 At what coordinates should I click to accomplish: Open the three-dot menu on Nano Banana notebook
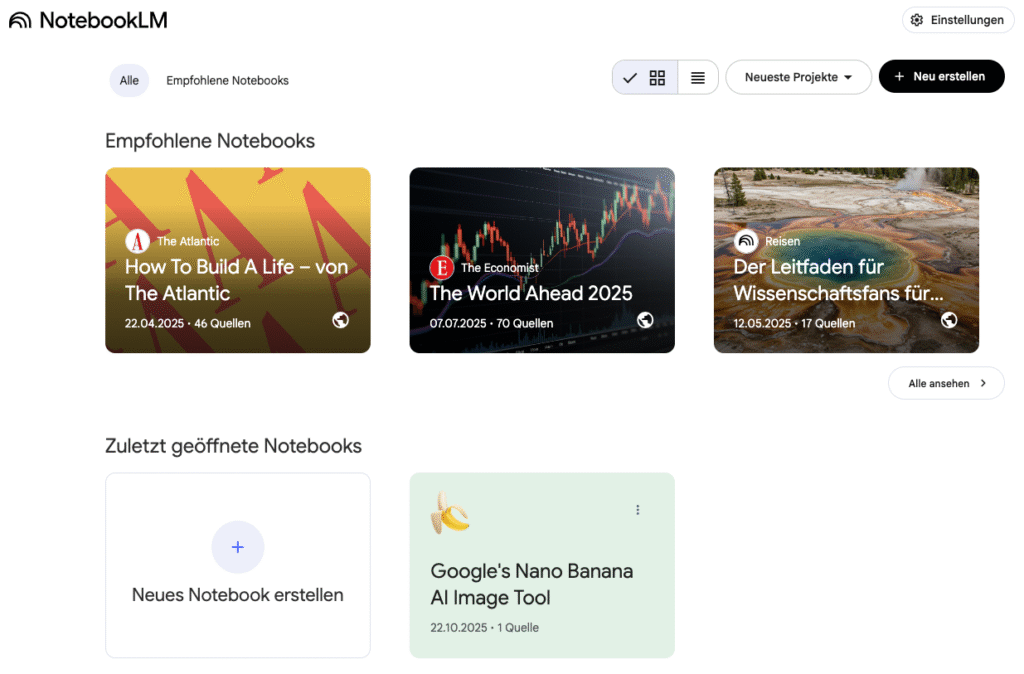coord(638,510)
